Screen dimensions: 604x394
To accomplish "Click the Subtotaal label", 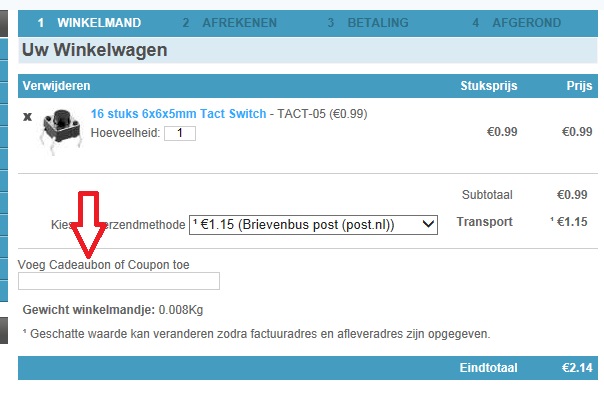I will click(487, 195).
